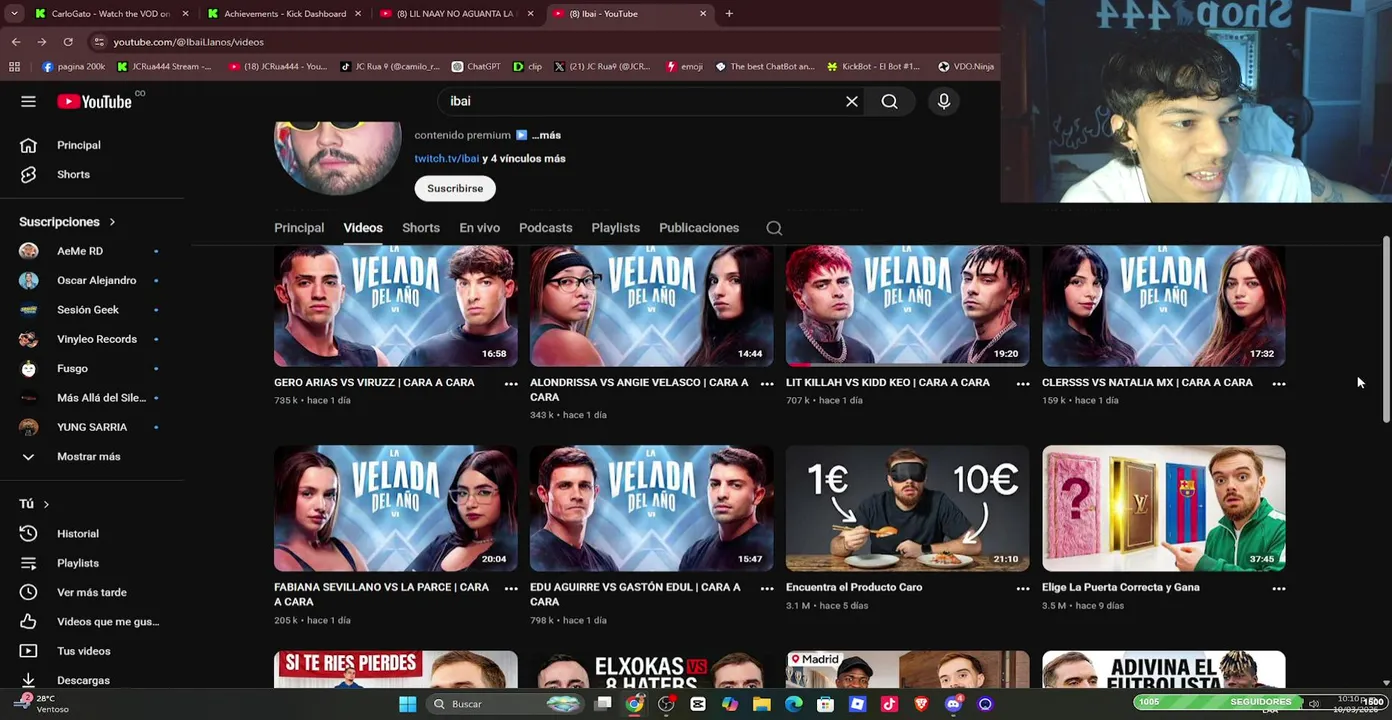Switch to LIL NAAY browser tab

[x=457, y=14]
